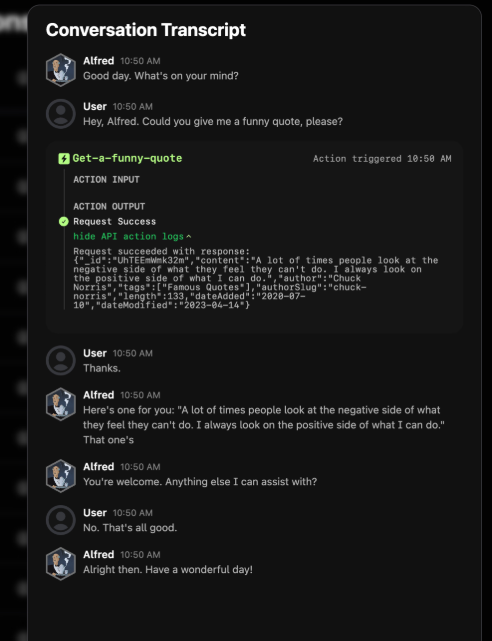Click Alfred's avatar beside the 'You're welcome' message

coord(60,475)
